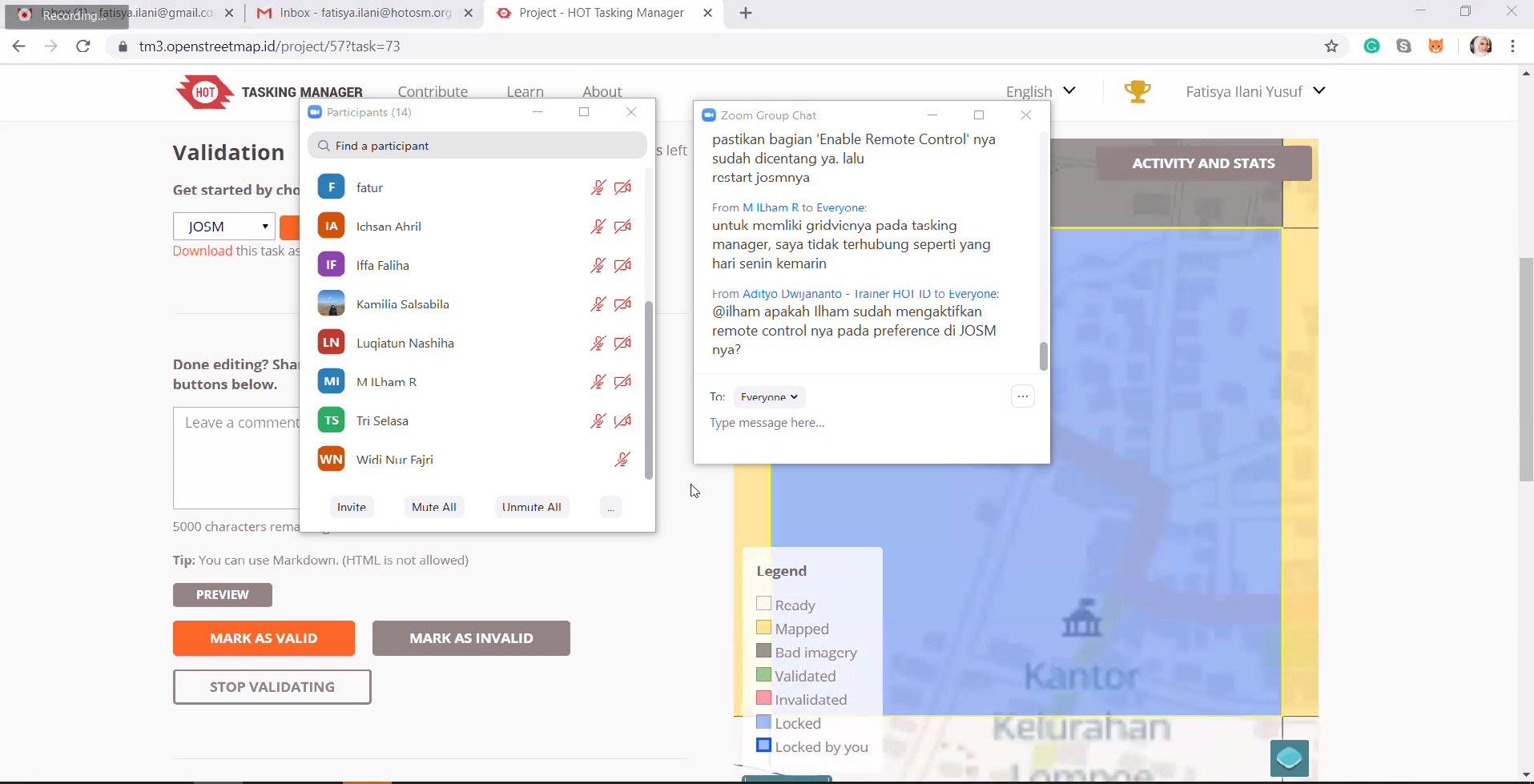
Task: Open the Grammarly extension icon
Action: click(x=1371, y=46)
